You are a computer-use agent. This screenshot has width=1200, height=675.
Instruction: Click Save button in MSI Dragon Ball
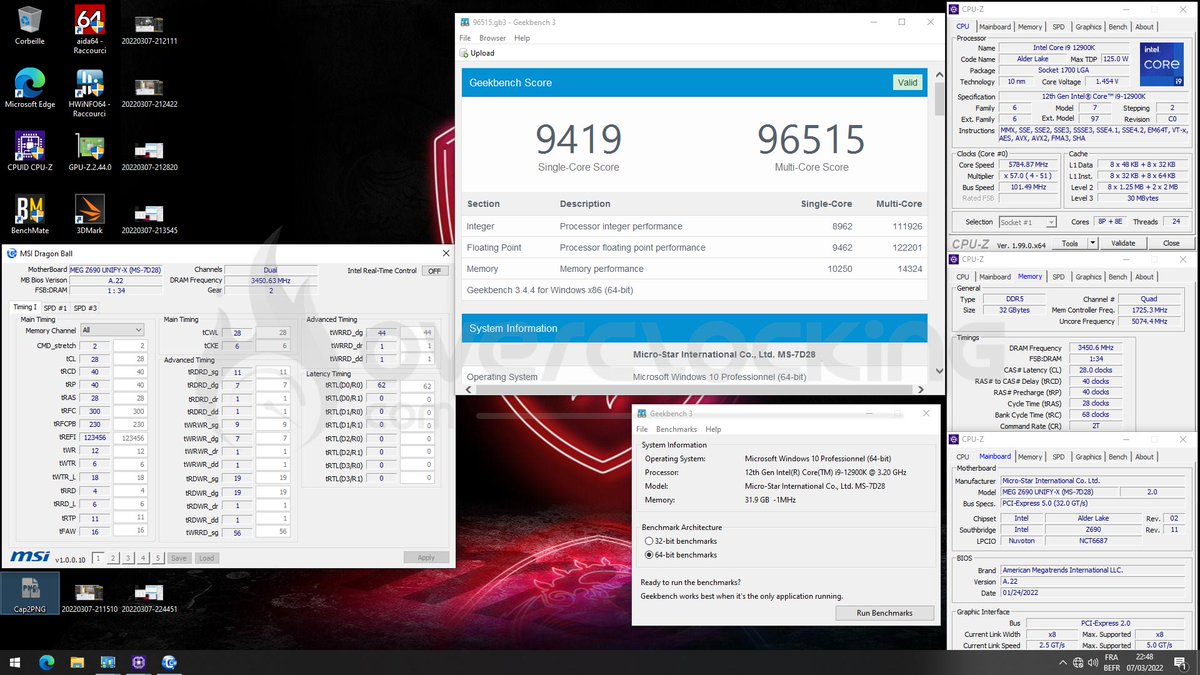pyautogui.click(x=178, y=557)
